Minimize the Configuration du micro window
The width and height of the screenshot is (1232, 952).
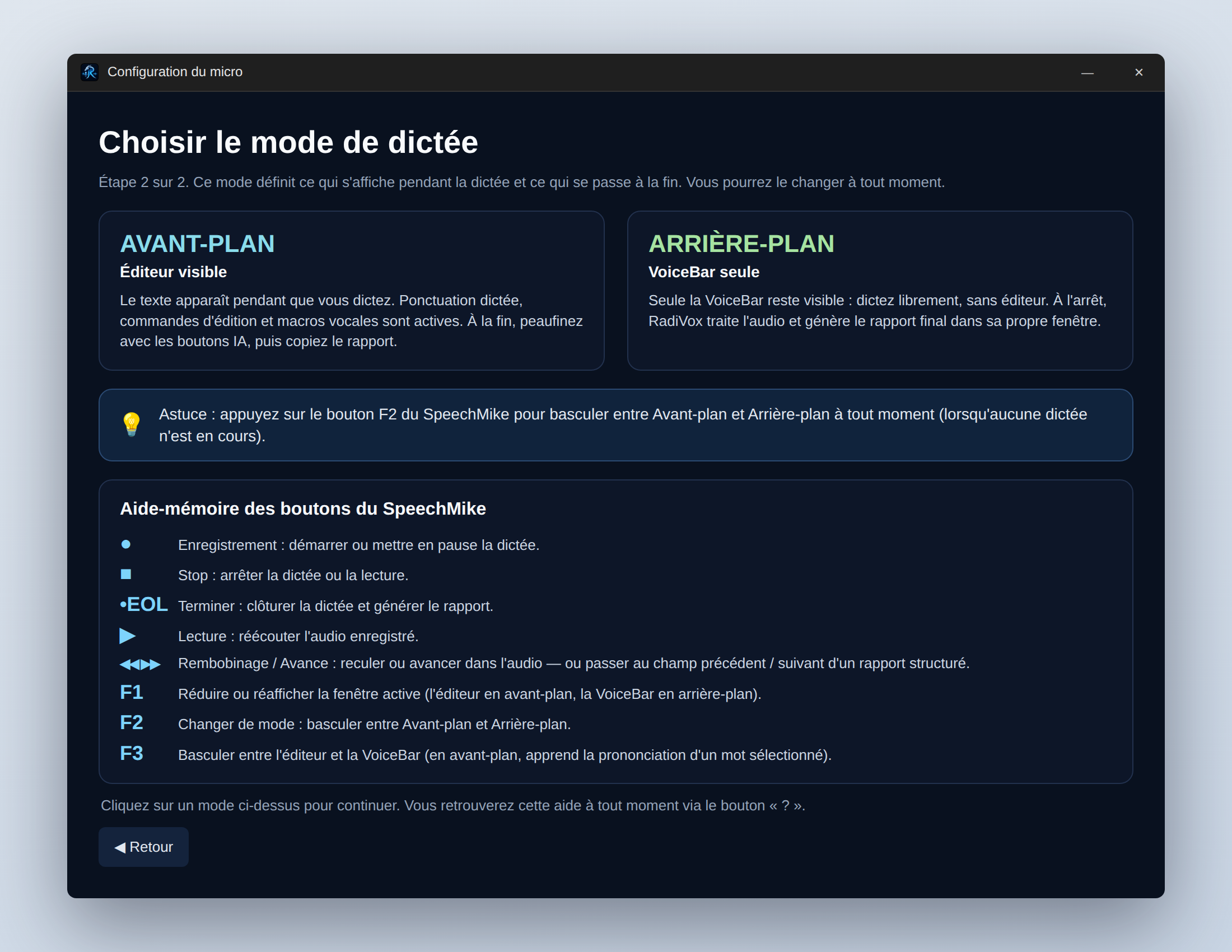click(1087, 72)
